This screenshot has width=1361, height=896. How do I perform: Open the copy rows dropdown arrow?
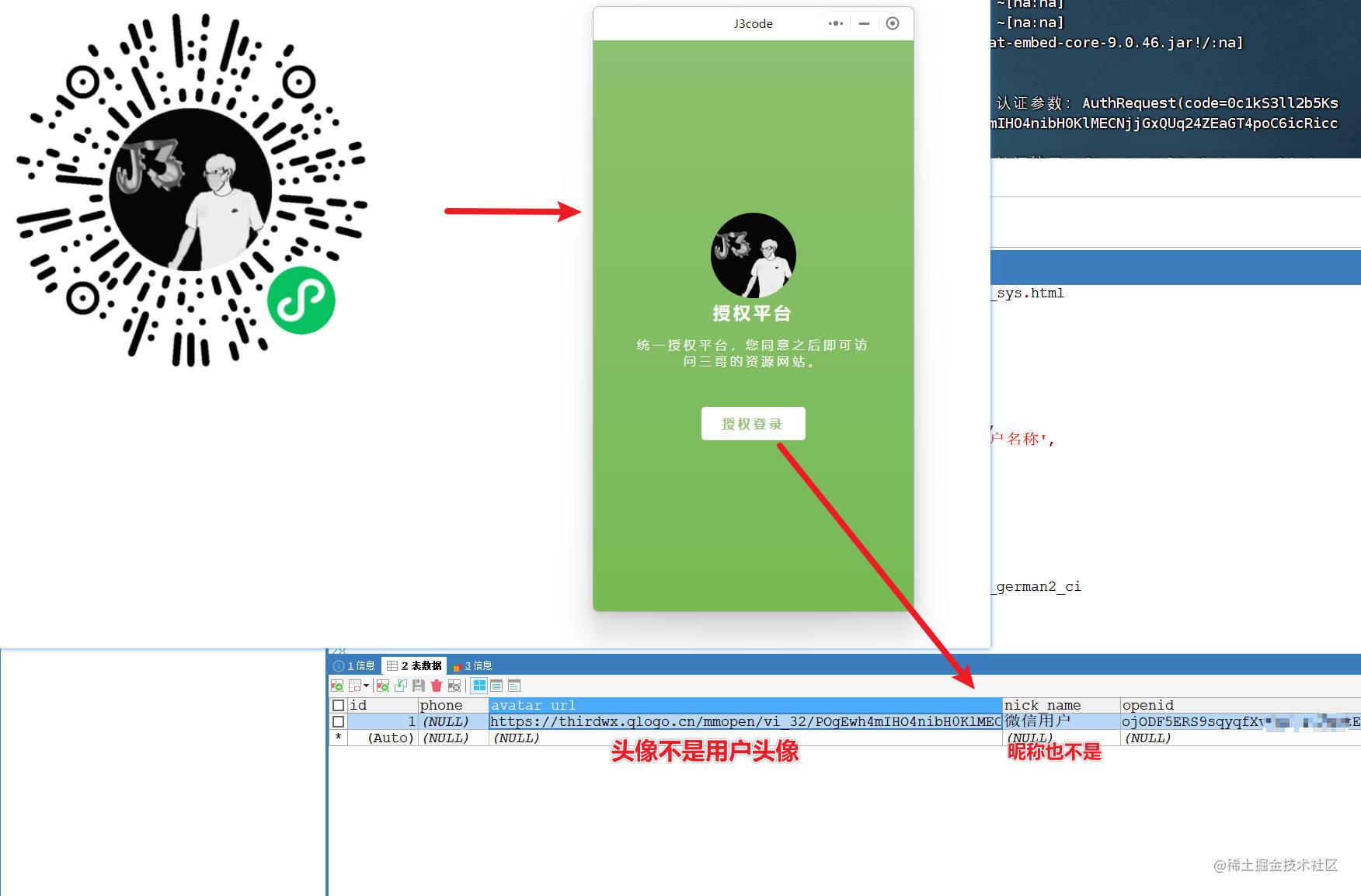coord(367,686)
